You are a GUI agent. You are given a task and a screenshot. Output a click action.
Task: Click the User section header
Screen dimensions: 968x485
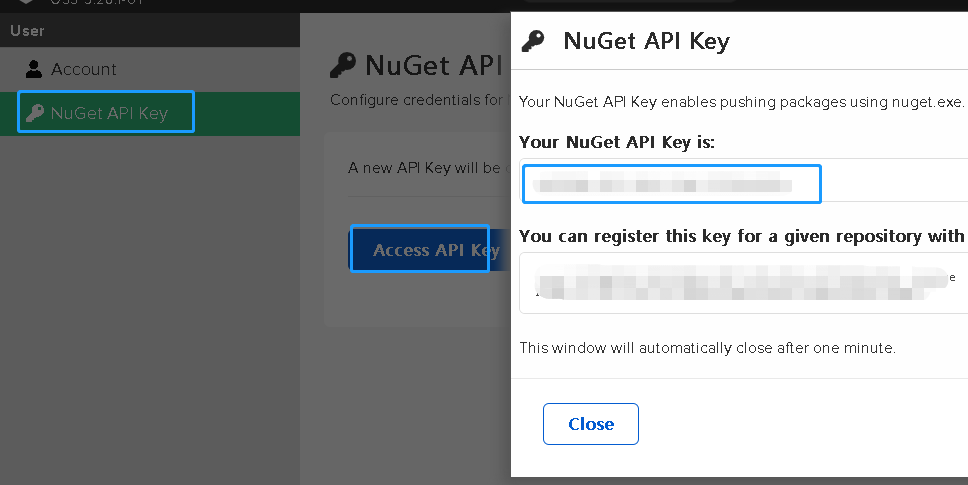(x=28, y=31)
